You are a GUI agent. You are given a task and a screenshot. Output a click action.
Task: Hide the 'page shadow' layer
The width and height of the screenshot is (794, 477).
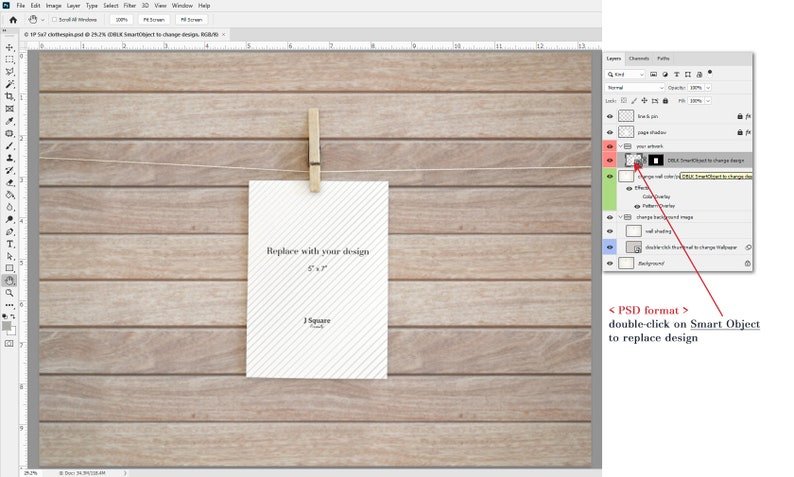[610, 132]
